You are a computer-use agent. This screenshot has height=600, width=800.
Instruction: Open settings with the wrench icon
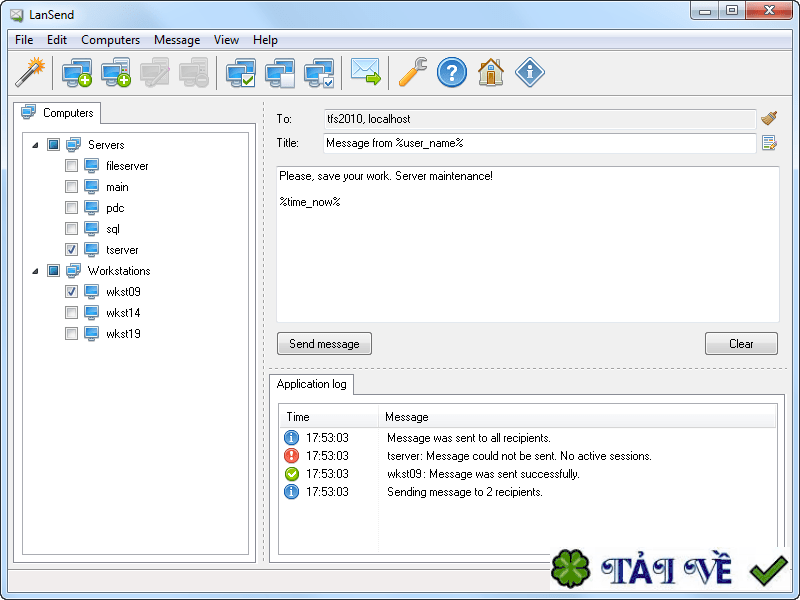click(x=412, y=72)
